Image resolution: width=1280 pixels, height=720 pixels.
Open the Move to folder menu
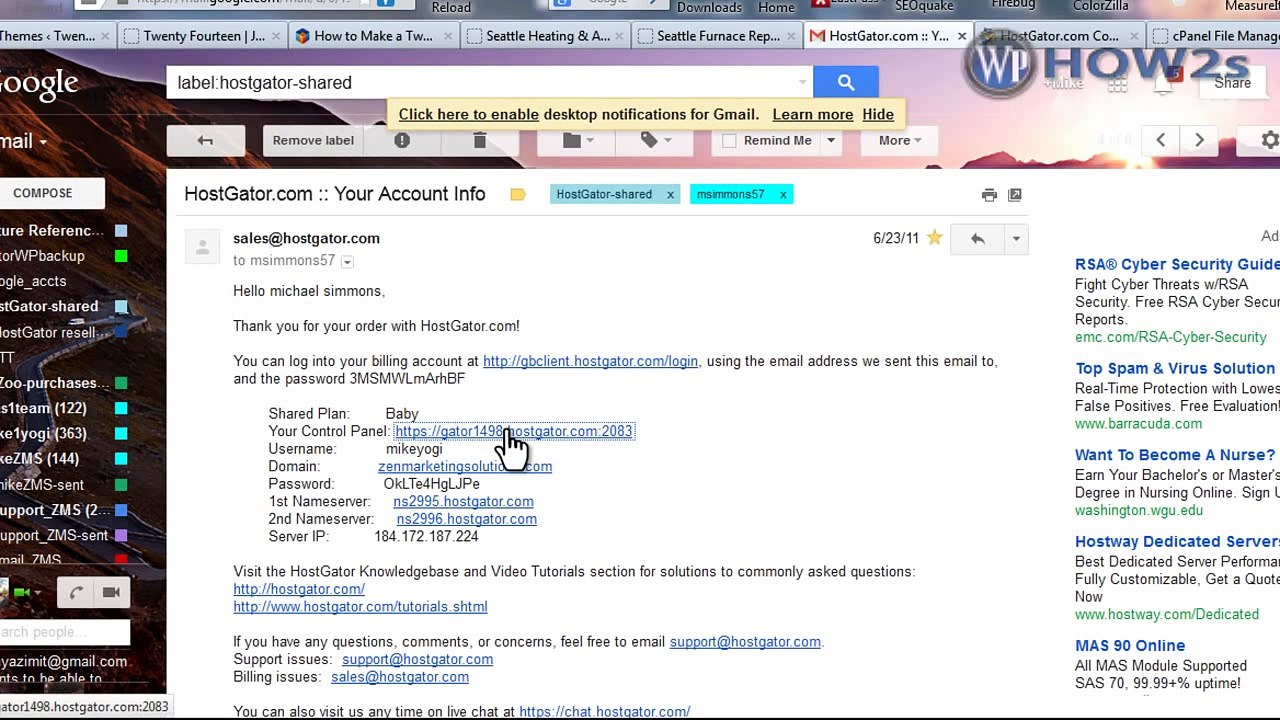pos(579,141)
